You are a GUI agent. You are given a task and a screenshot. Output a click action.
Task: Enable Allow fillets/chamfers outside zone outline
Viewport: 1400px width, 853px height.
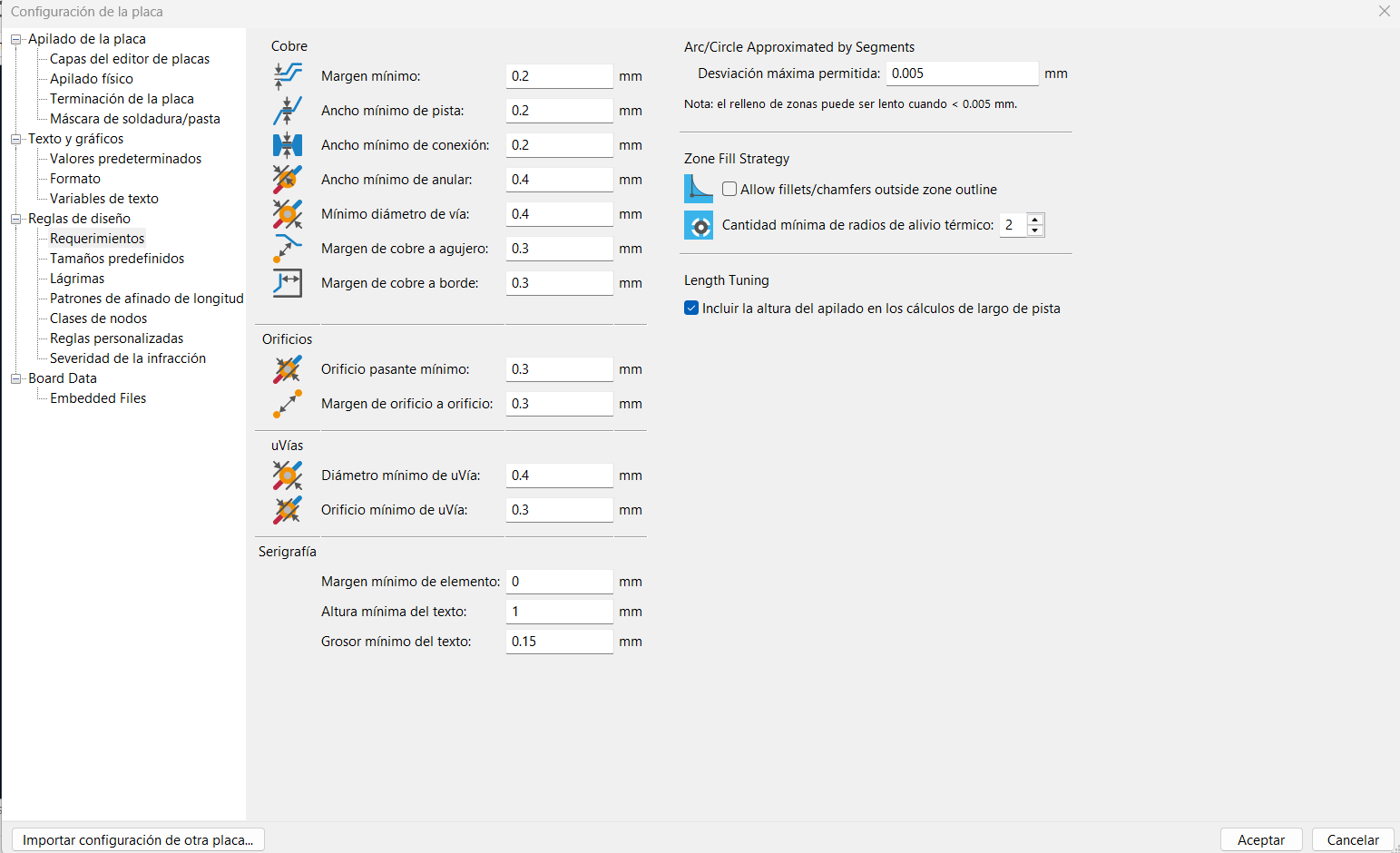click(x=729, y=190)
